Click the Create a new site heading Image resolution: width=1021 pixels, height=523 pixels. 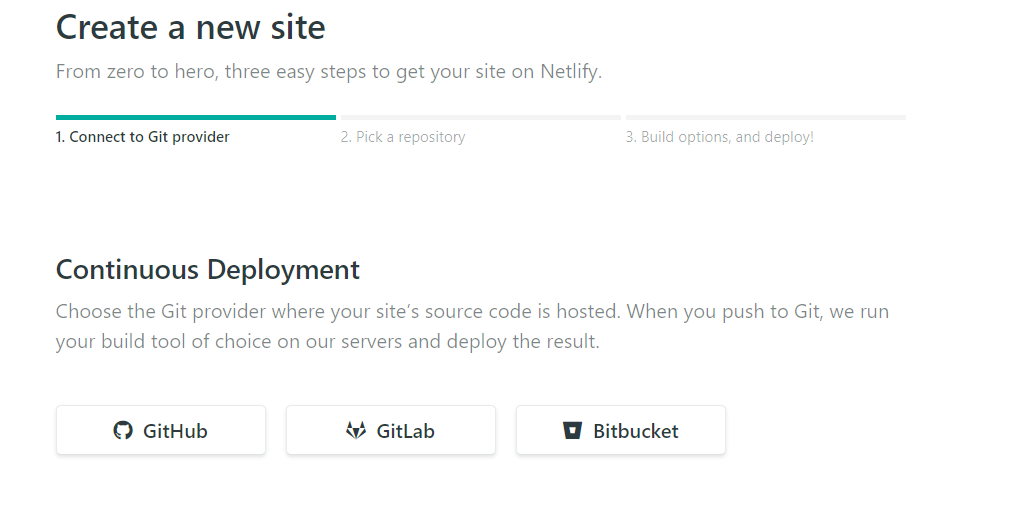pos(190,27)
